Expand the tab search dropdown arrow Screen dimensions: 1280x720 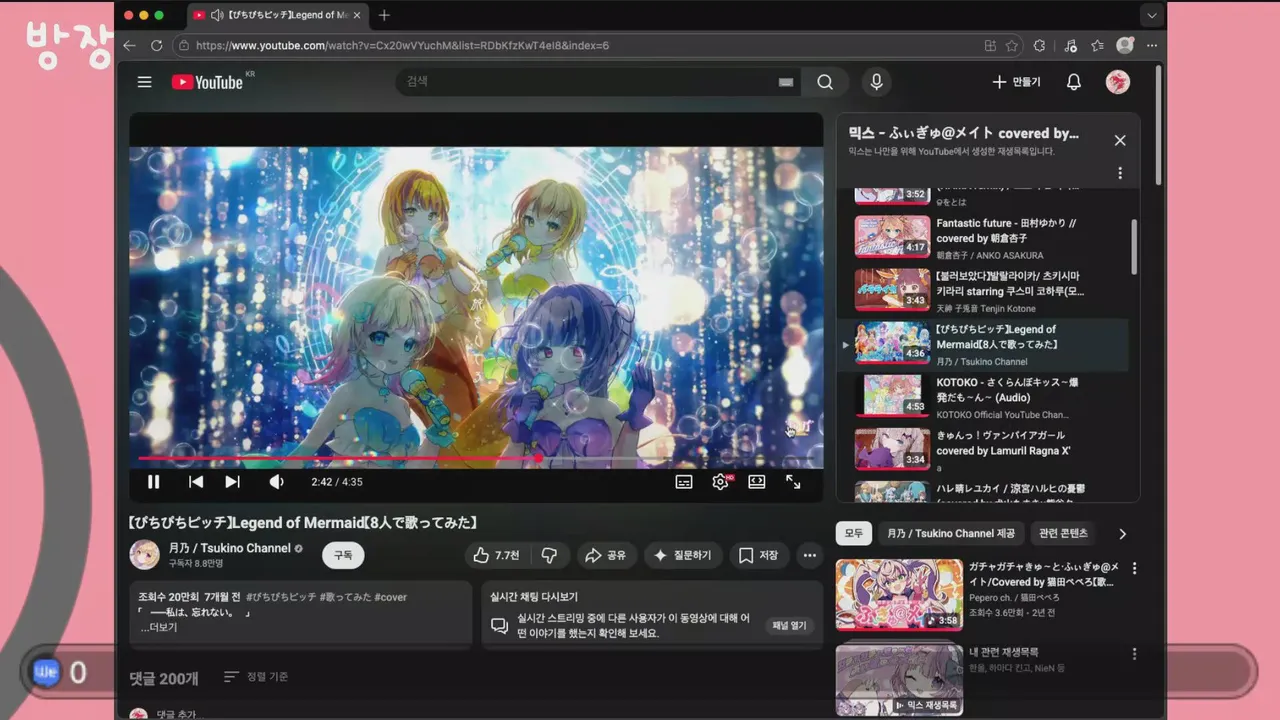point(1152,15)
